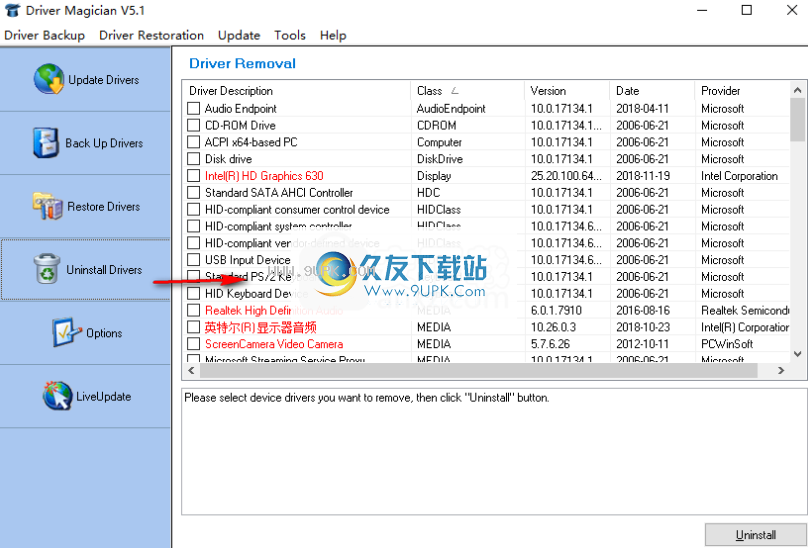808x548 pixels.
Task: Tick Standard SATA AHCI Controller checkbox
Action: point(193,193)
